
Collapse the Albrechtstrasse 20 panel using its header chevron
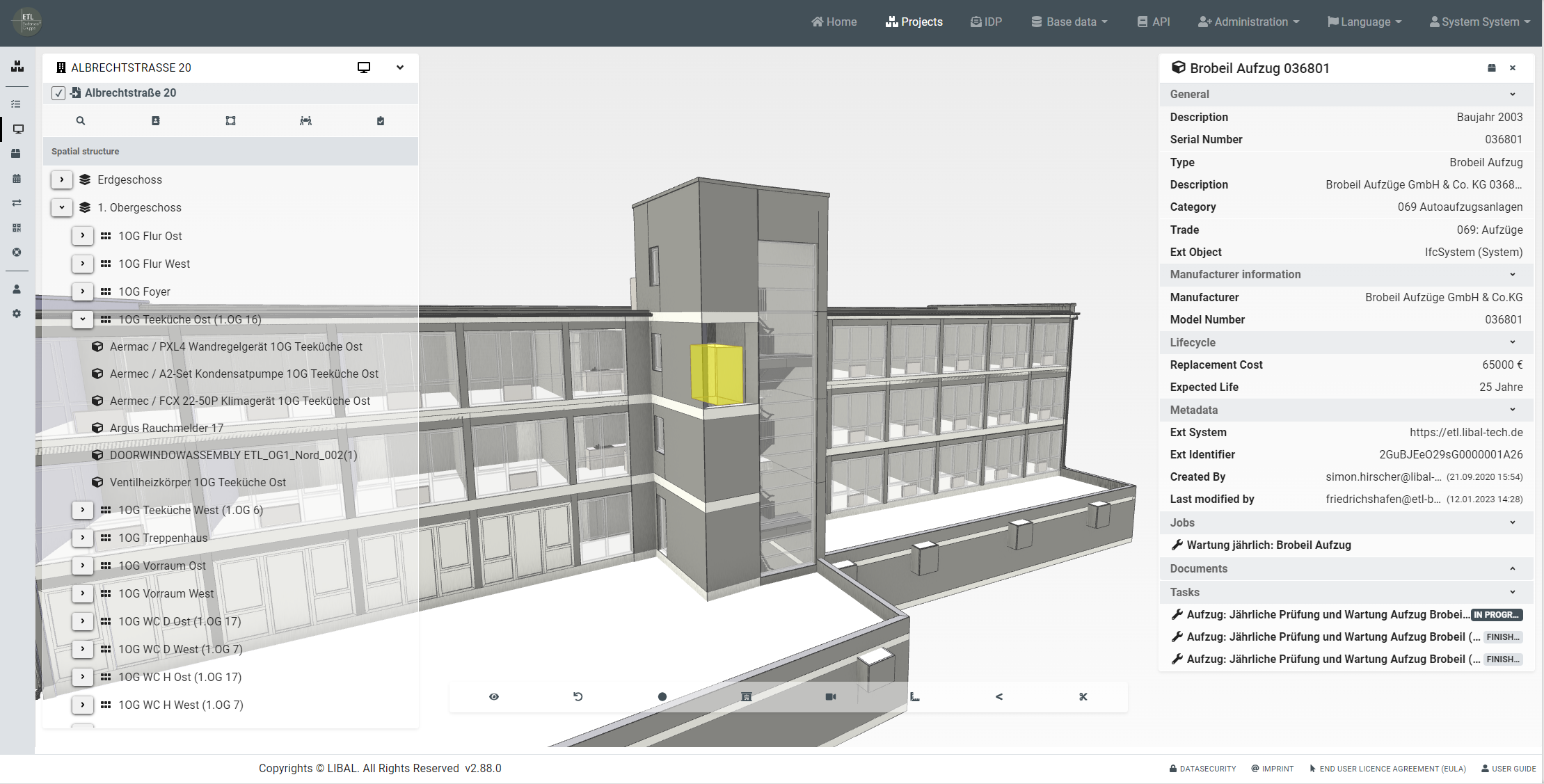(x=400, y=67)
